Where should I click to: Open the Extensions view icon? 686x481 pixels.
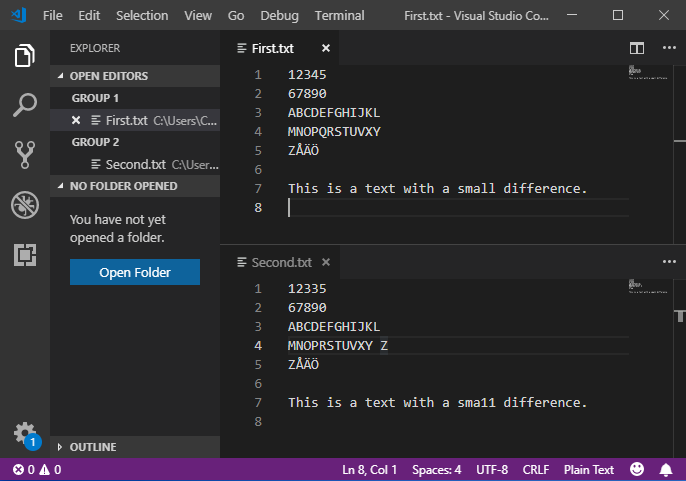pyautogui.click(x=25, y=255)
